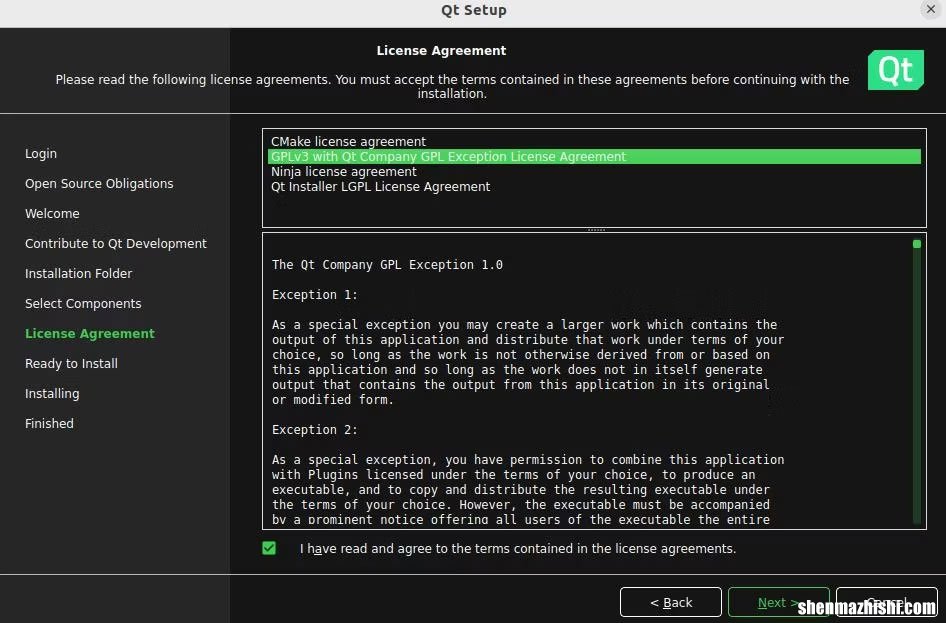Select the License Agreement step
The width and height of the screenshot is (946, 623).
tap(90, 333)
